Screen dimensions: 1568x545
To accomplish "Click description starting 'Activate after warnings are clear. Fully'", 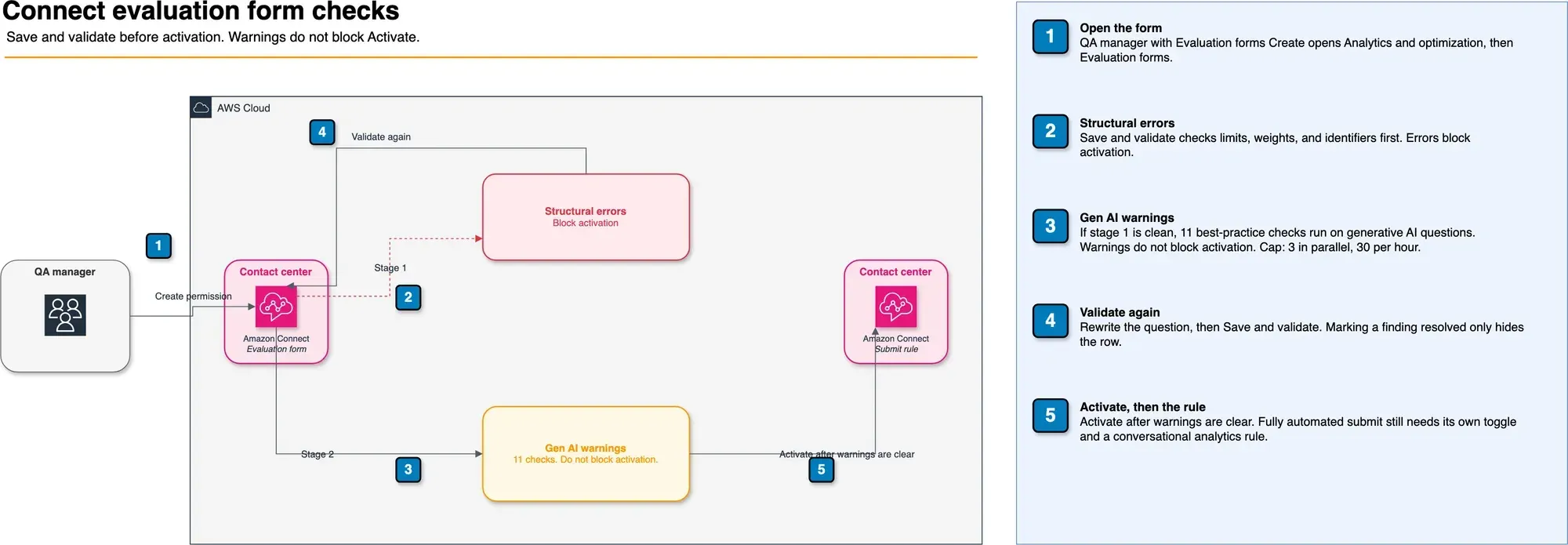I will [x=1298, y=429].
